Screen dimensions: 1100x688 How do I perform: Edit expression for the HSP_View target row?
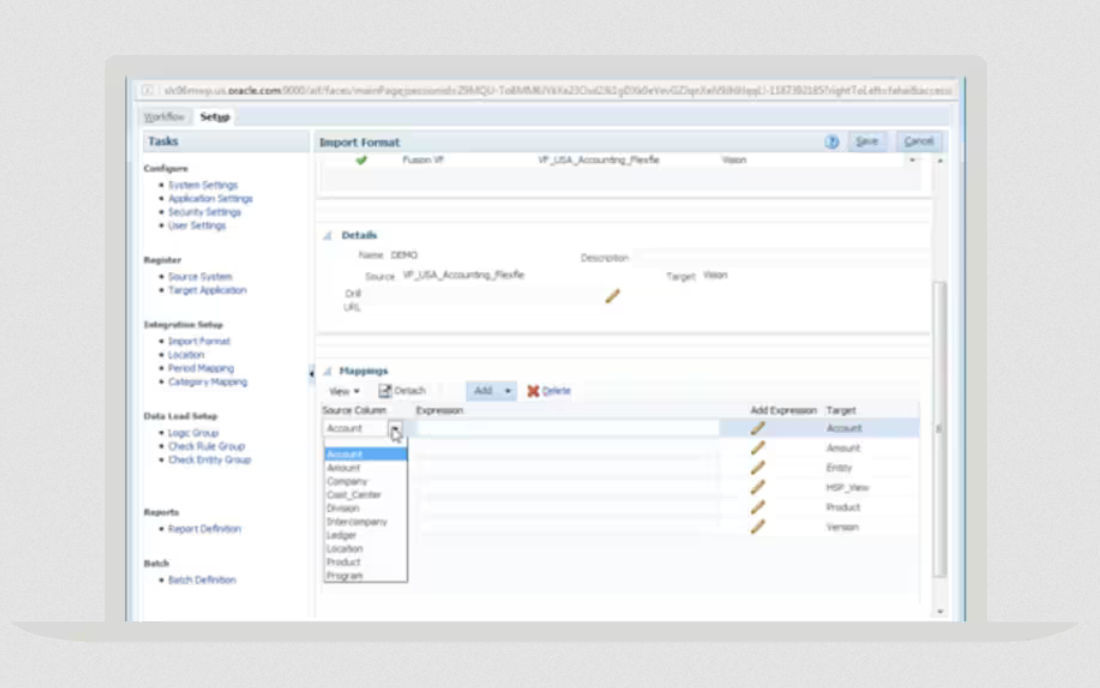[758, 487]
